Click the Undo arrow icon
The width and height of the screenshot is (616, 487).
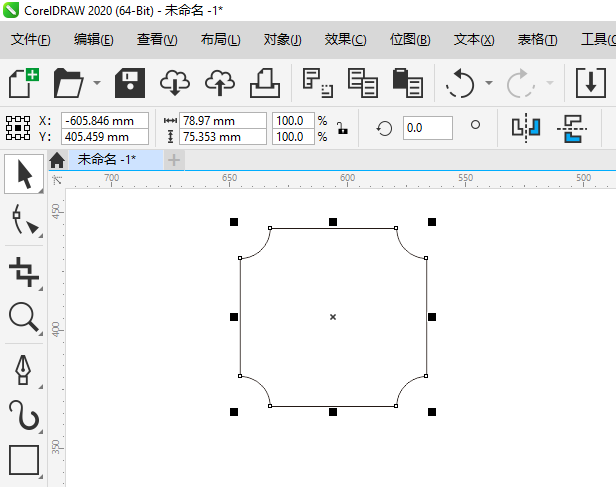click(x=460, y=83)
